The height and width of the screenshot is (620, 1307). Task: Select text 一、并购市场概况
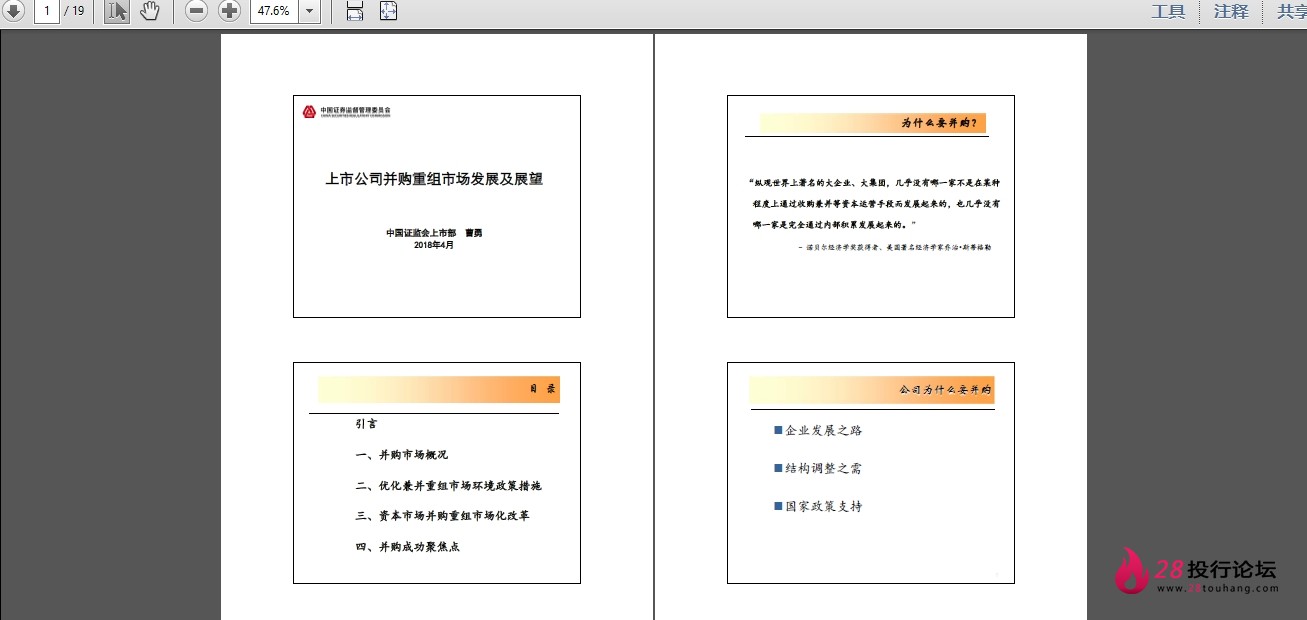401,455
